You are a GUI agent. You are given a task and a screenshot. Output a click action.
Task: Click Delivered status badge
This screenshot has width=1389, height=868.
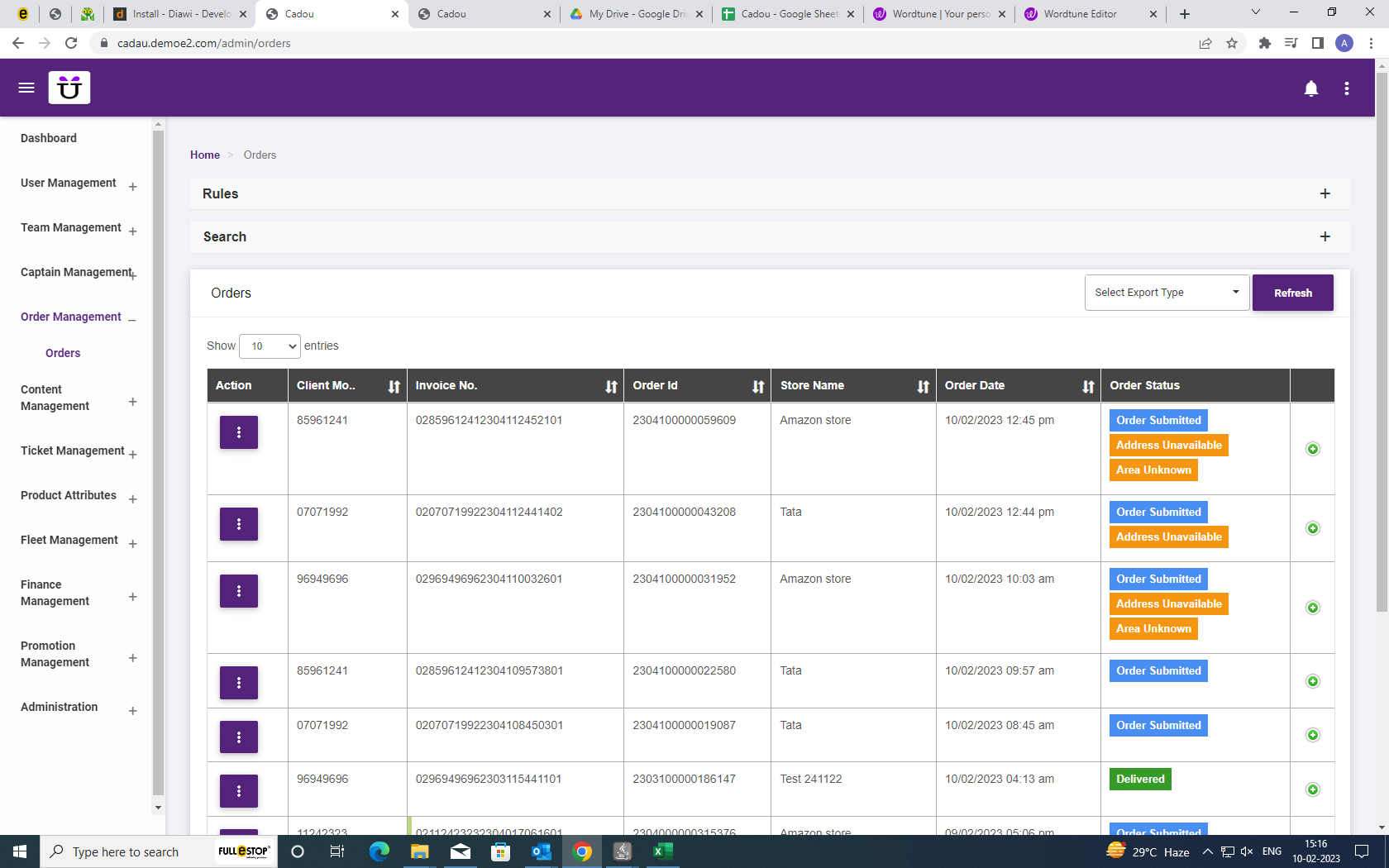1140,780
